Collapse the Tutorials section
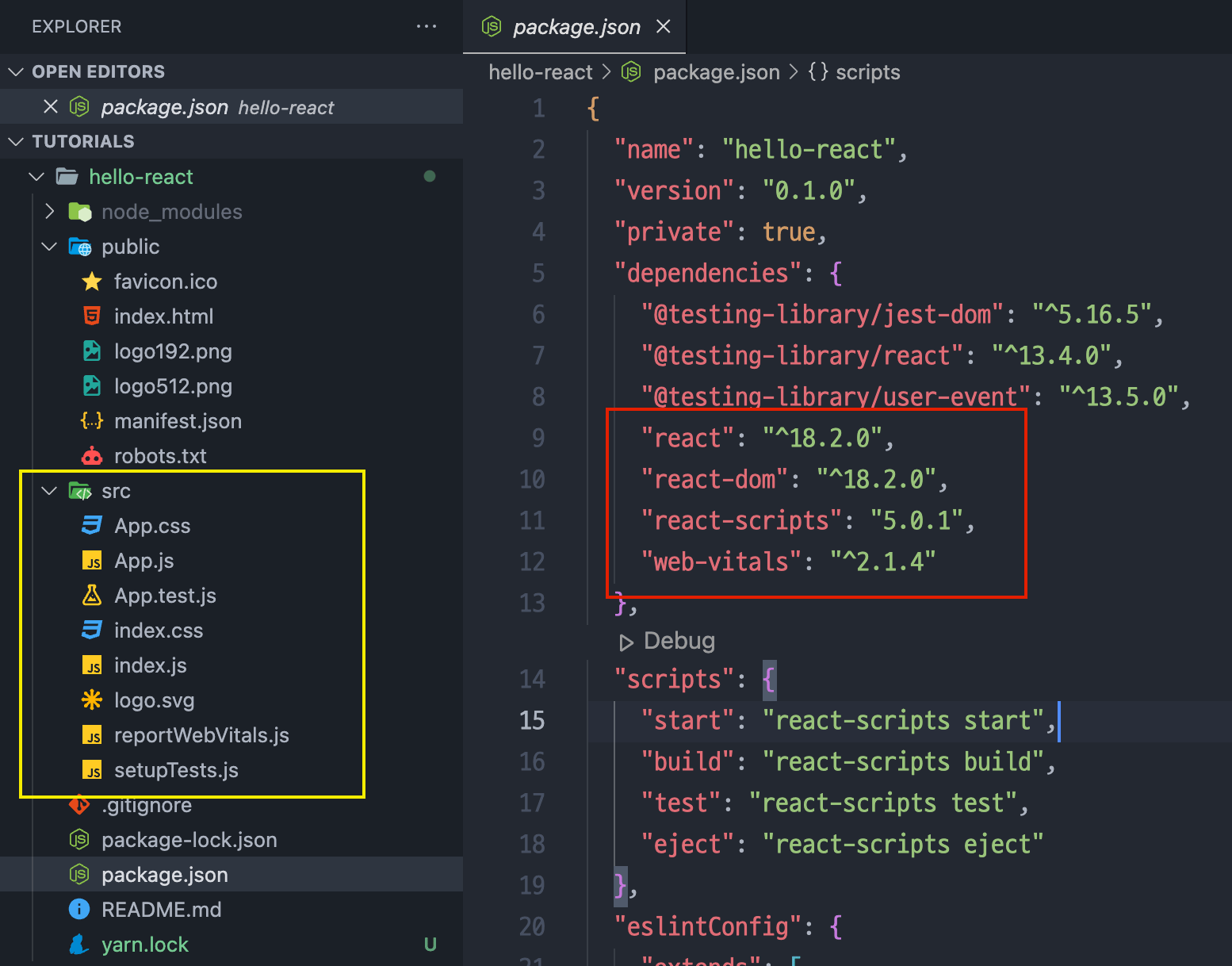The image size is (1232, 966). pyautogui.click(x=16, y=141)
